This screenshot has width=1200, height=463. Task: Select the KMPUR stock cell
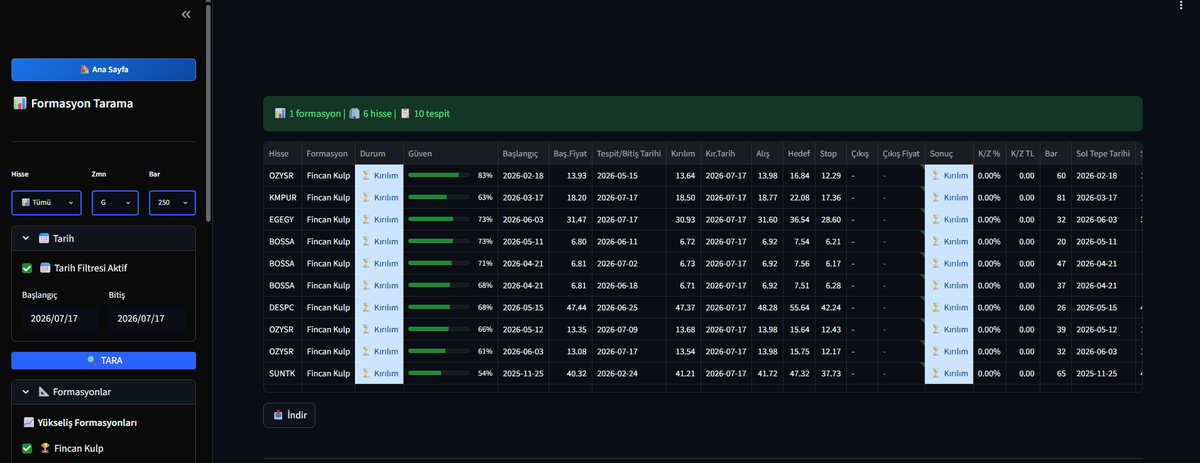[x=282, y=198]
